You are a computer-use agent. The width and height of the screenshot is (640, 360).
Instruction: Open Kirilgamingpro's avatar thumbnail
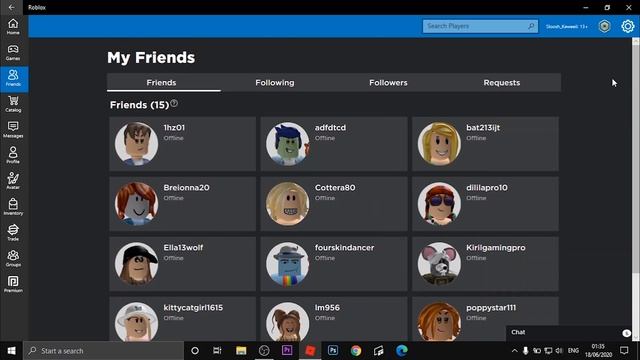point(439,264)
